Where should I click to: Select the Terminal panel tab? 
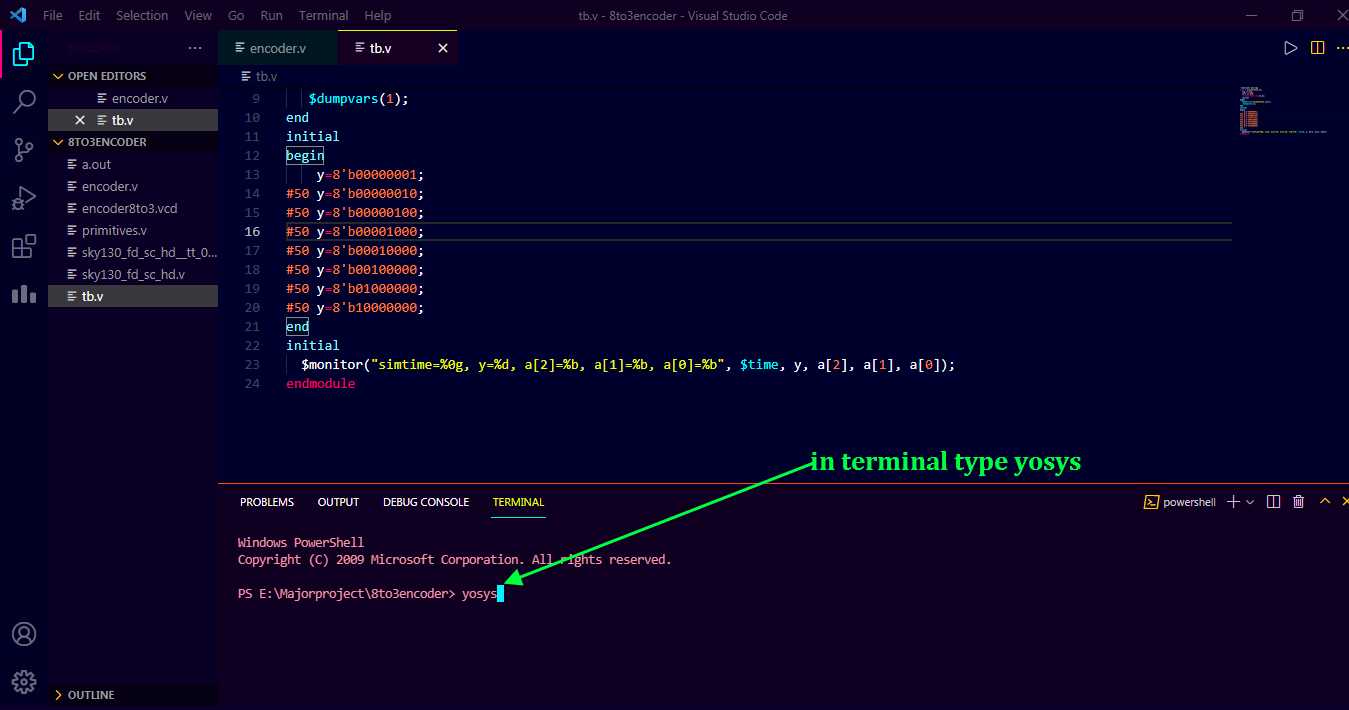click(518, 502)
